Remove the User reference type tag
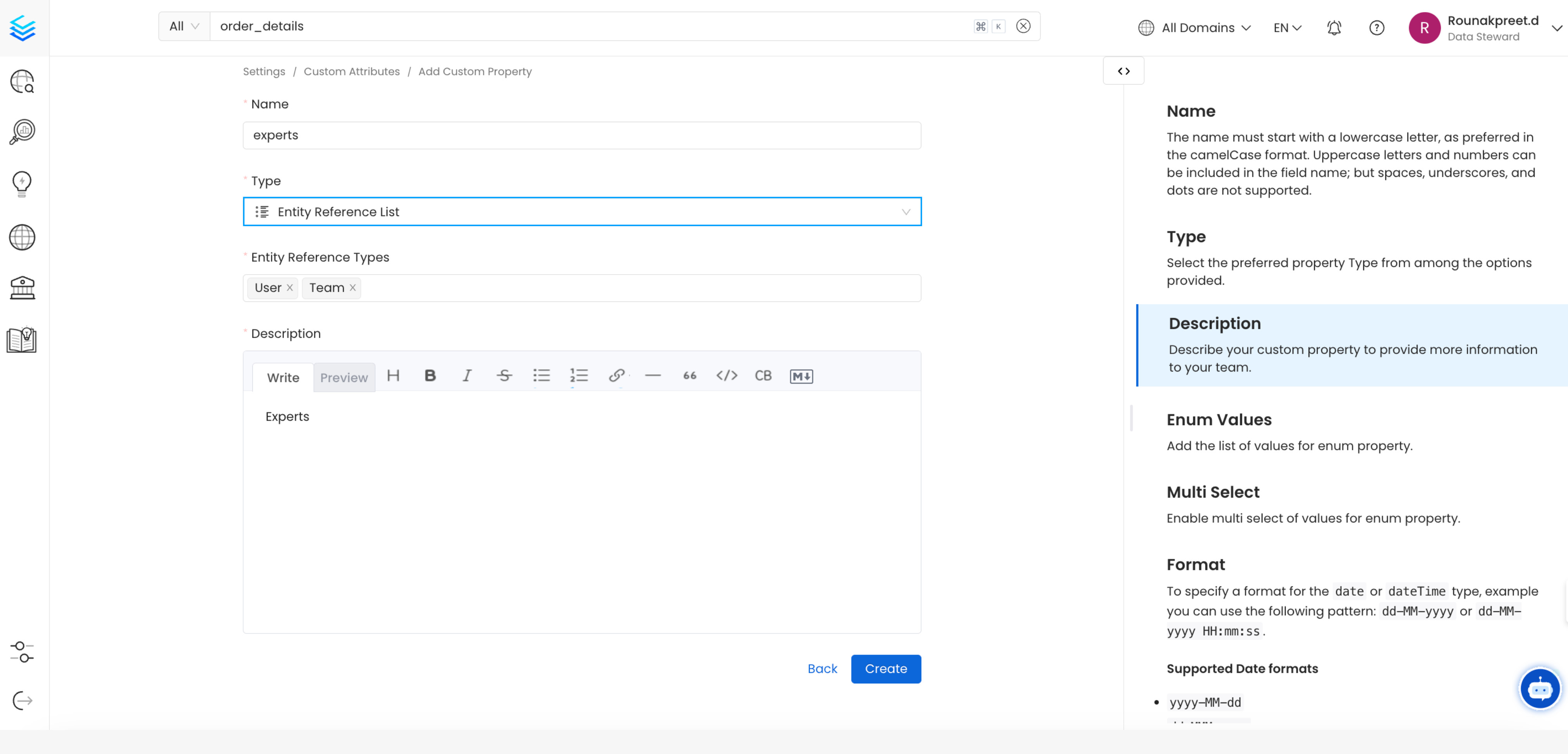Image resolution: width=1568 pixels, height=754 pixels. pos(290,288)
